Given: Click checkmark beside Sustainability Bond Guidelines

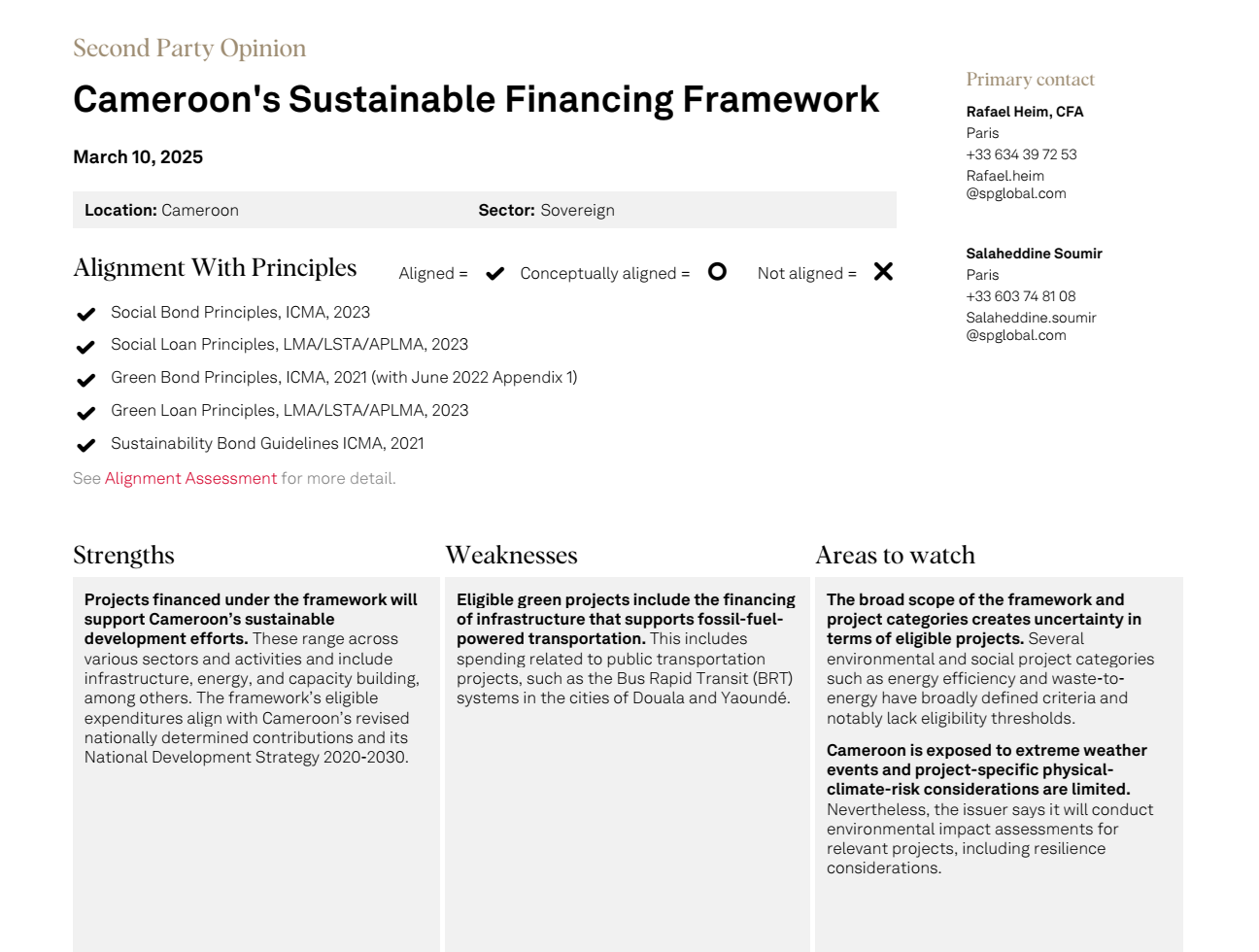Looking at the screenshot, I should click(85, 445).
